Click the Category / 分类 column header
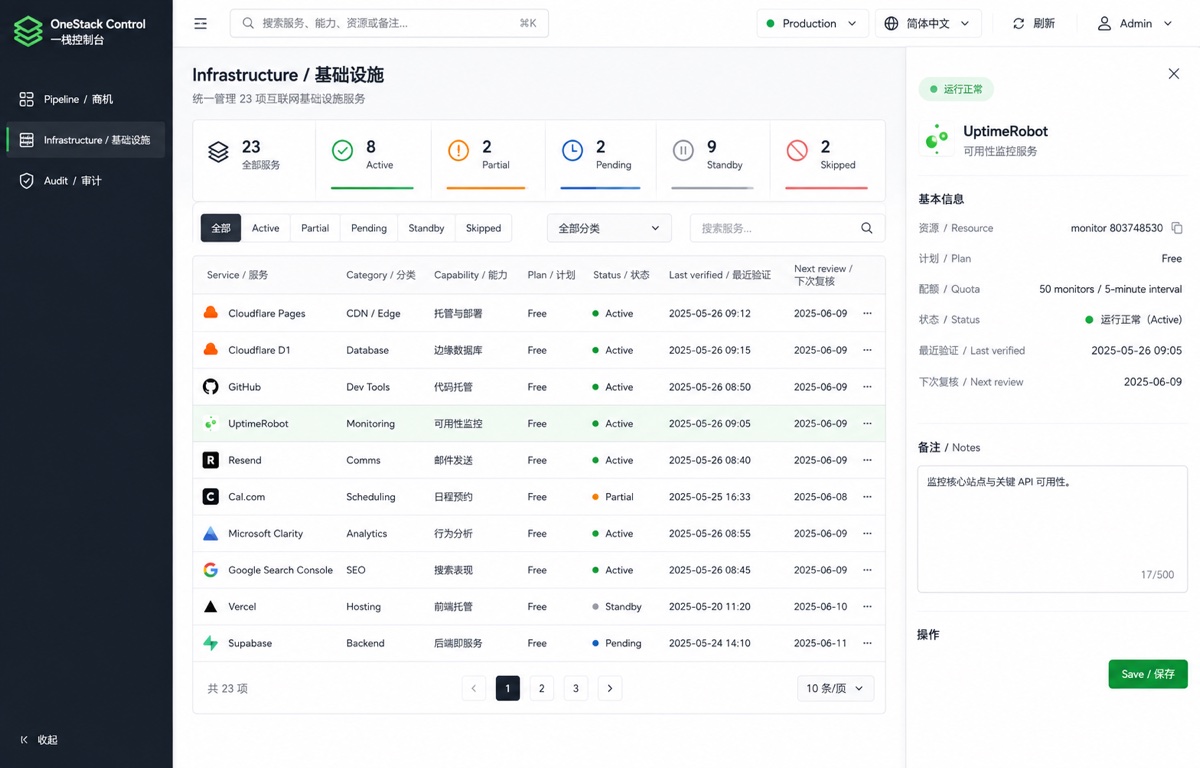This screenshot has width=1200, height=768. tap(380, 275)
